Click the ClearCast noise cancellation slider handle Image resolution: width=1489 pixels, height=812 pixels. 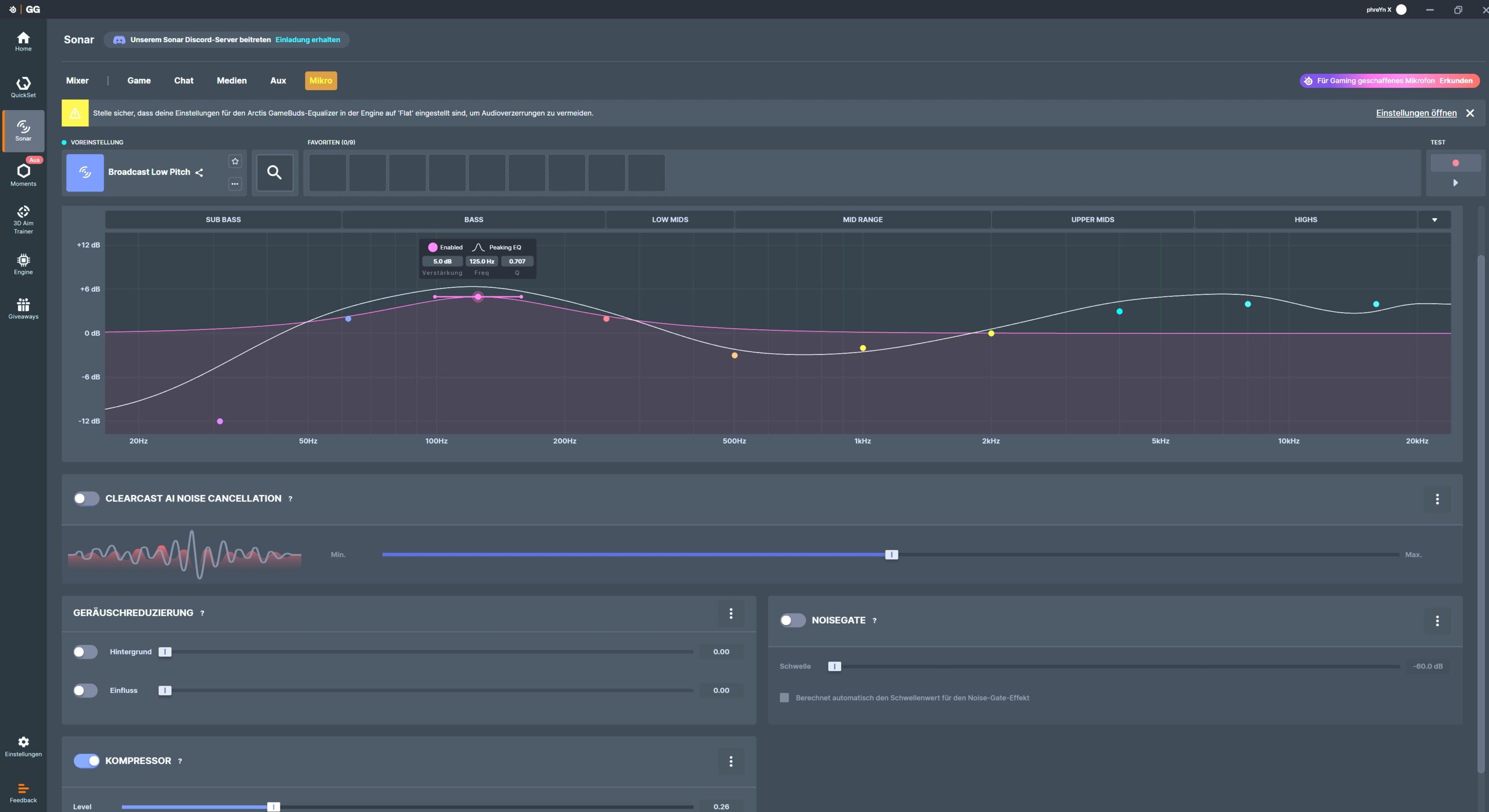tap(891, 555)
